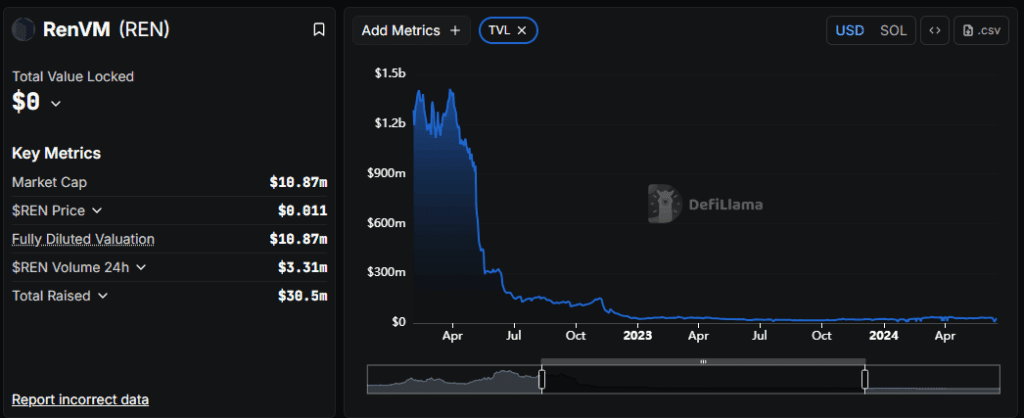Switch chart currency to SOL
Image resolution: width=1024 pixels, height=418 pixels.
click(x=893, y=30)
